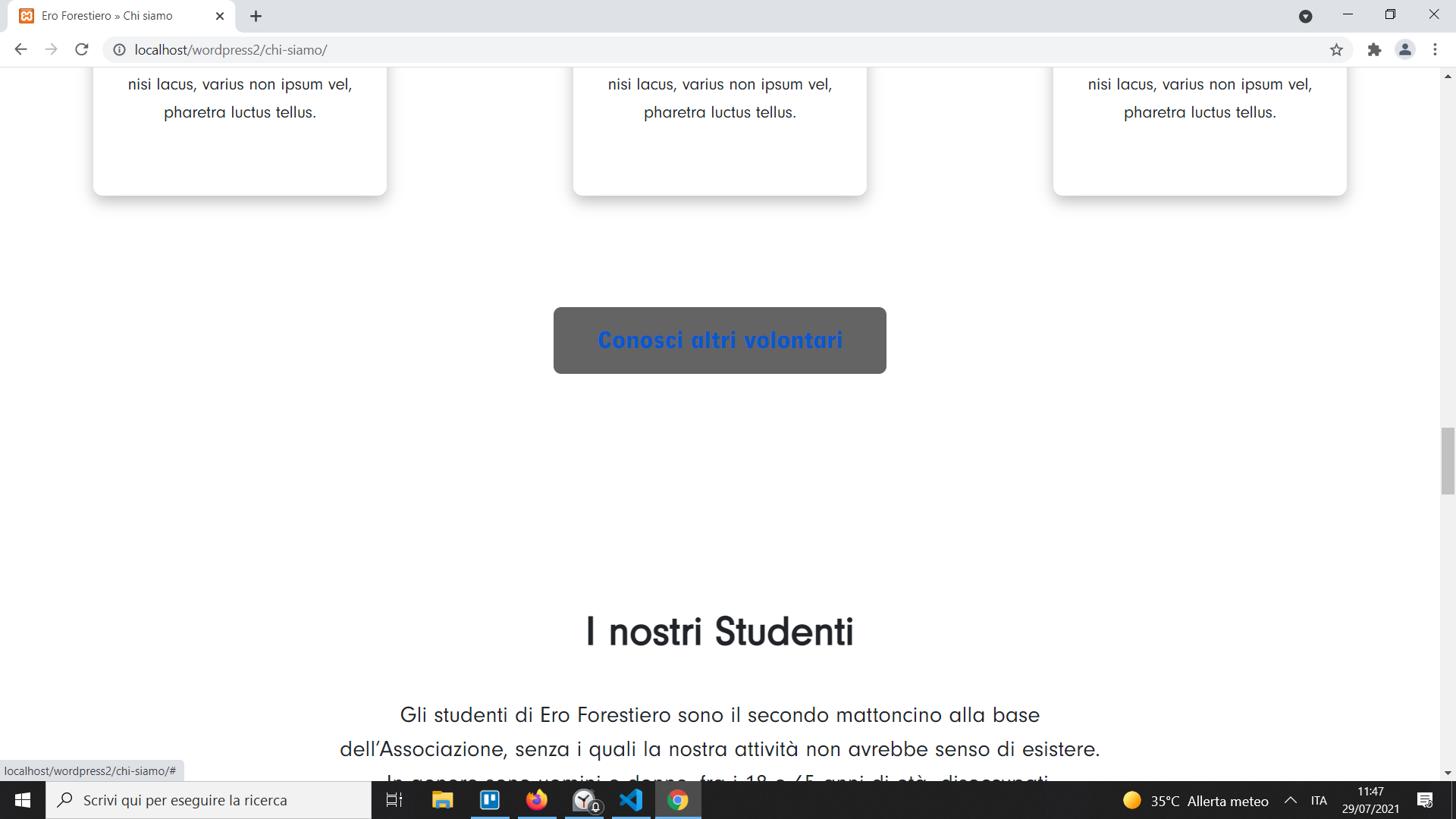Click Conosci altri volontari button
The width and height of the screenshot is (1456, 819).
point(720,340)
